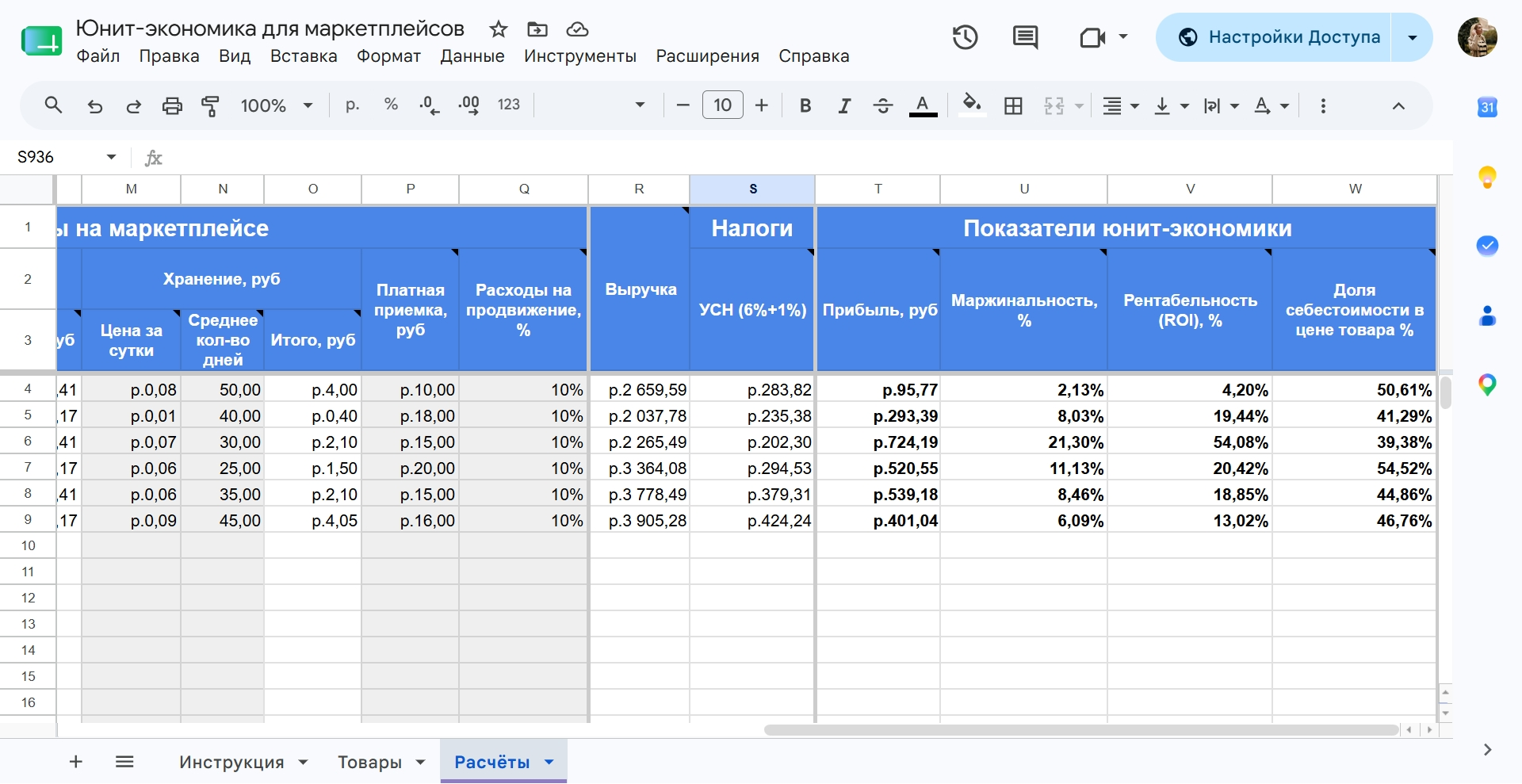Open text rotation dropdown
This screenshot has height=784, width=1522.
1272,105
